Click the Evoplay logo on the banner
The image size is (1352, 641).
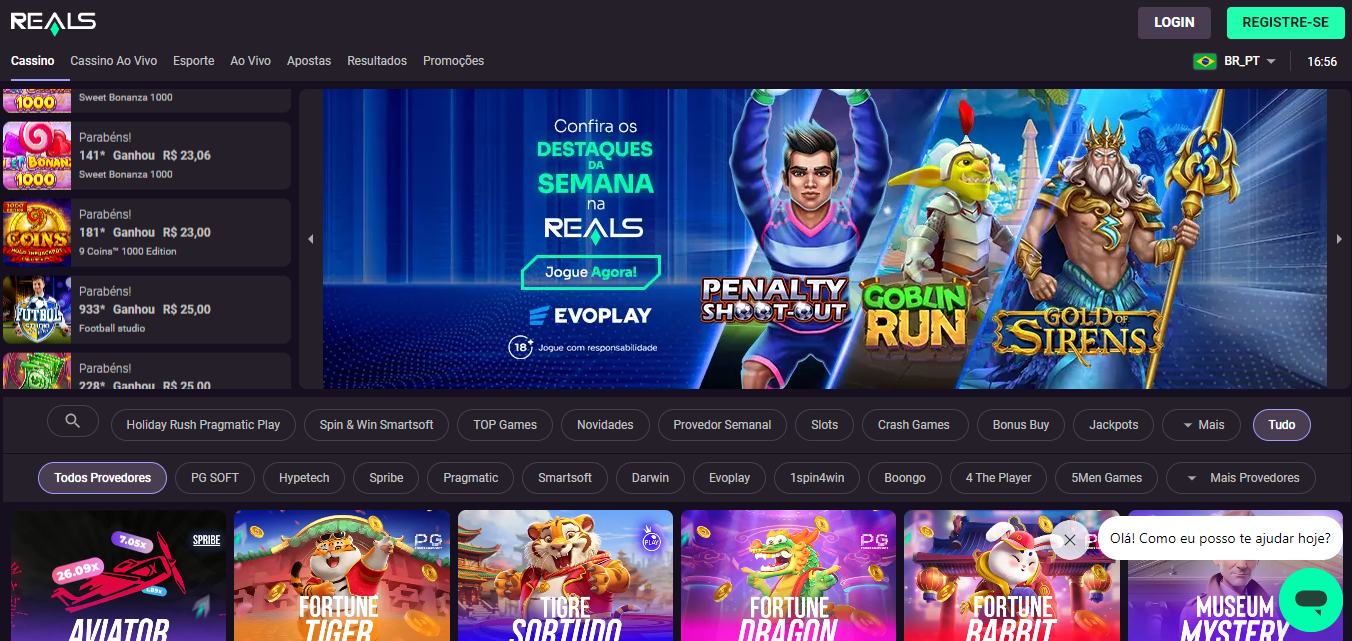589,315
